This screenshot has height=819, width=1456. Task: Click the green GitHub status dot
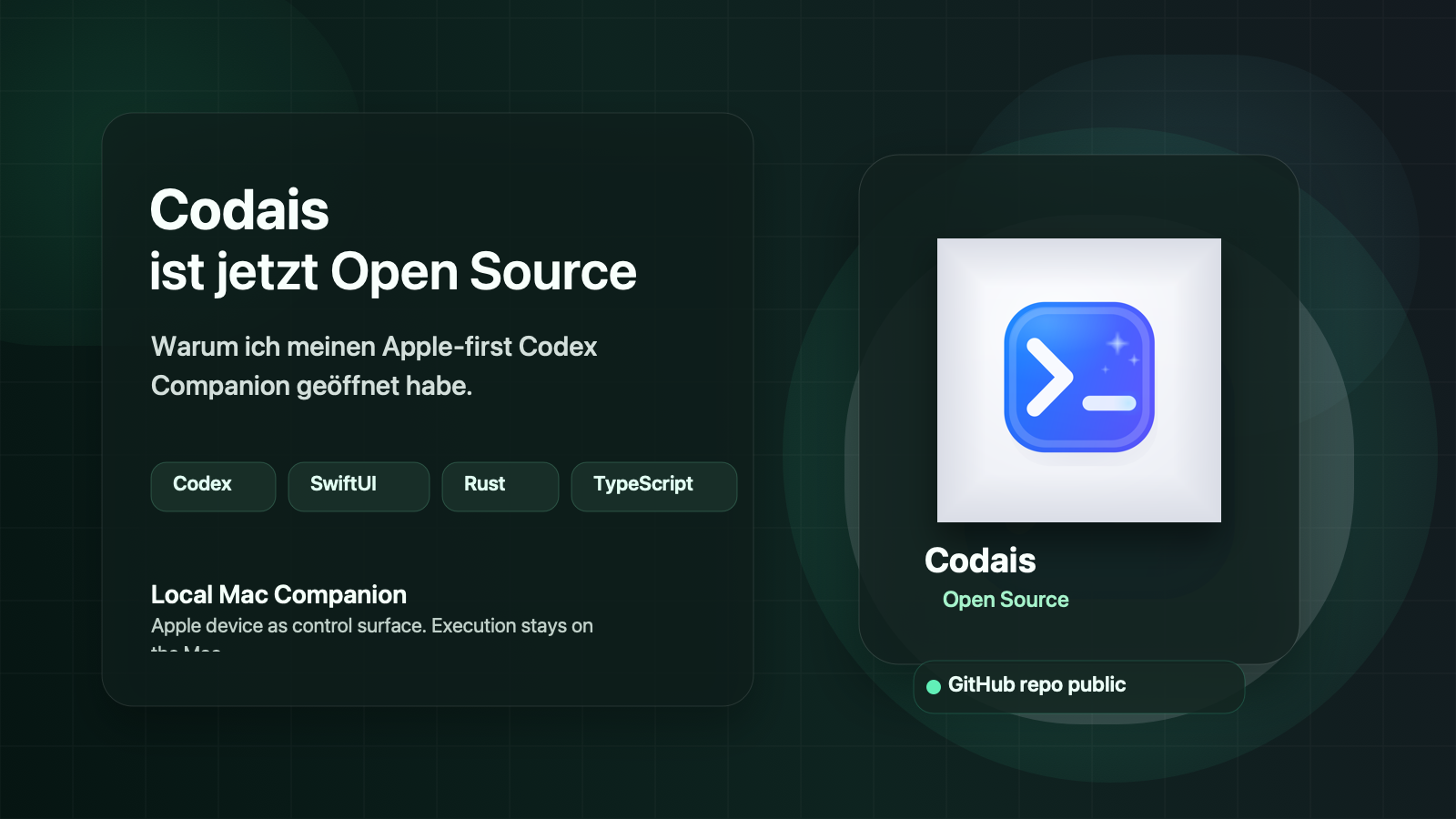point(933,687)
